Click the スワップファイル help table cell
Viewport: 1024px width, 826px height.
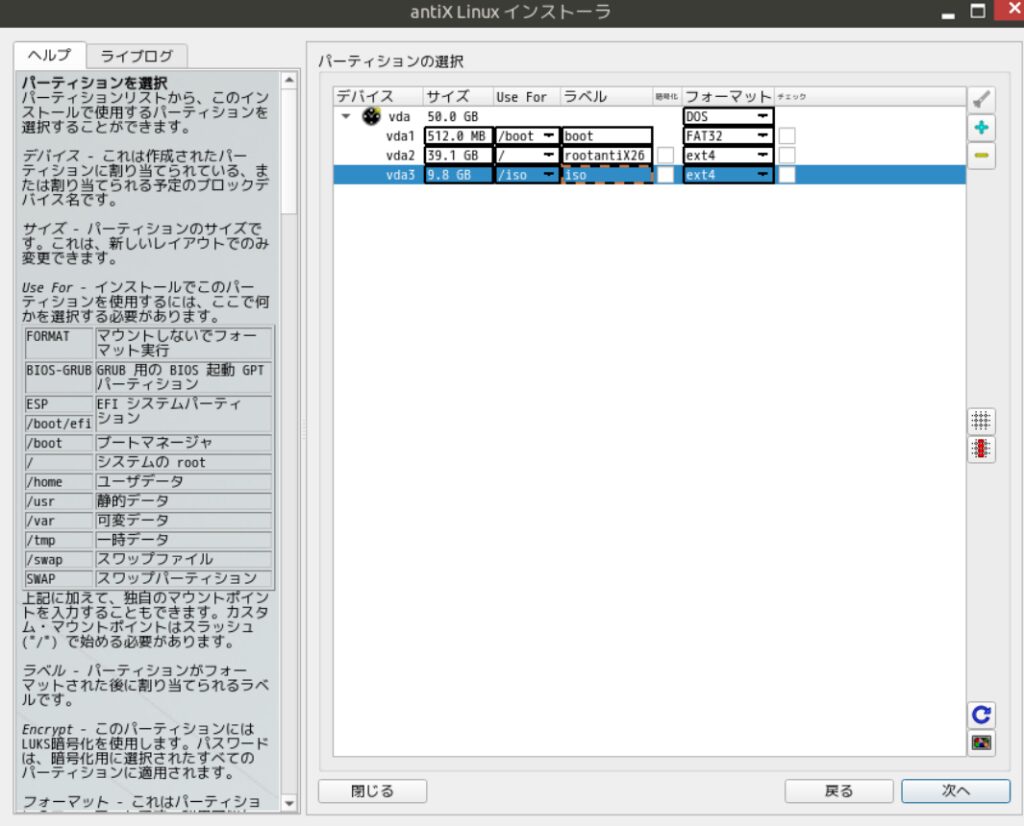pyautogui.click(x=184, y=560)
